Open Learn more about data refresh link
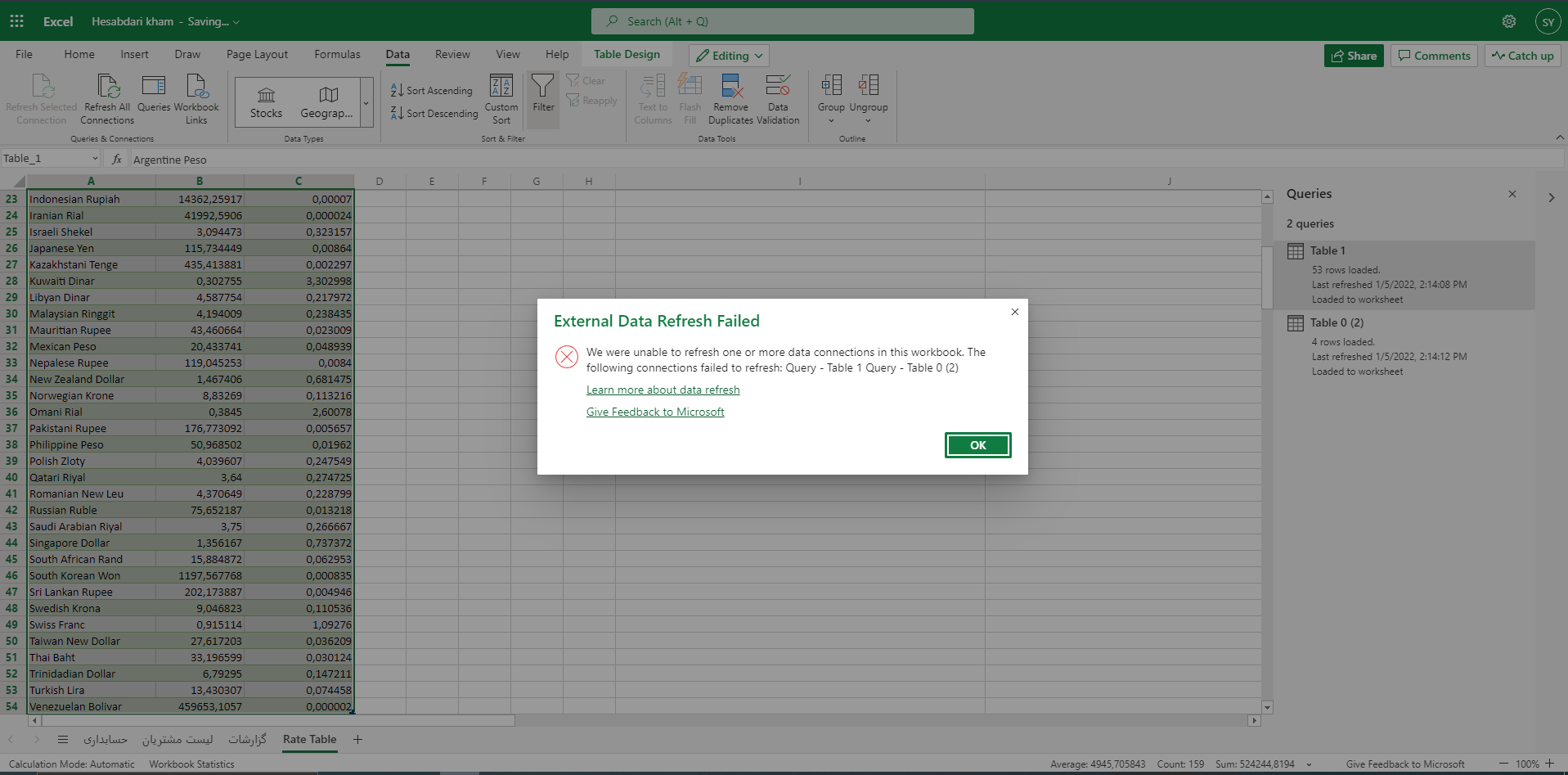The width and height of the screenshot is (1568, 775). (x=663, y=390)
